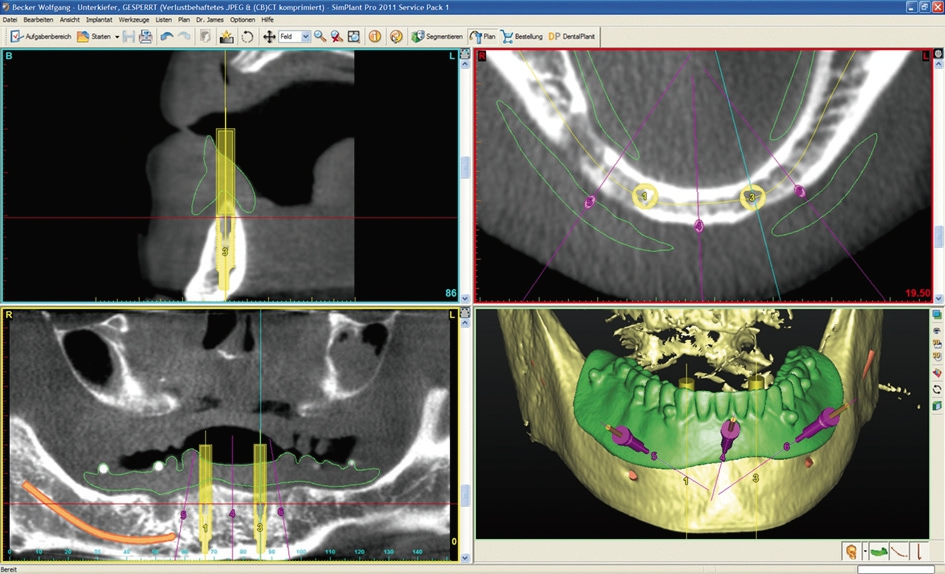The image size is (945, 574).
Task: Select the pan/move four-arrow tool
Action: point(268,37)
